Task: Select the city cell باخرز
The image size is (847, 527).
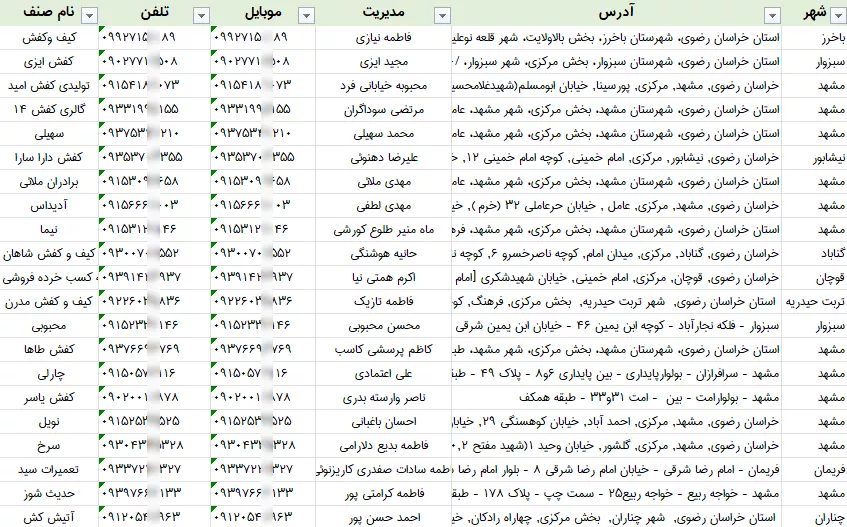Action: point(815,38)
